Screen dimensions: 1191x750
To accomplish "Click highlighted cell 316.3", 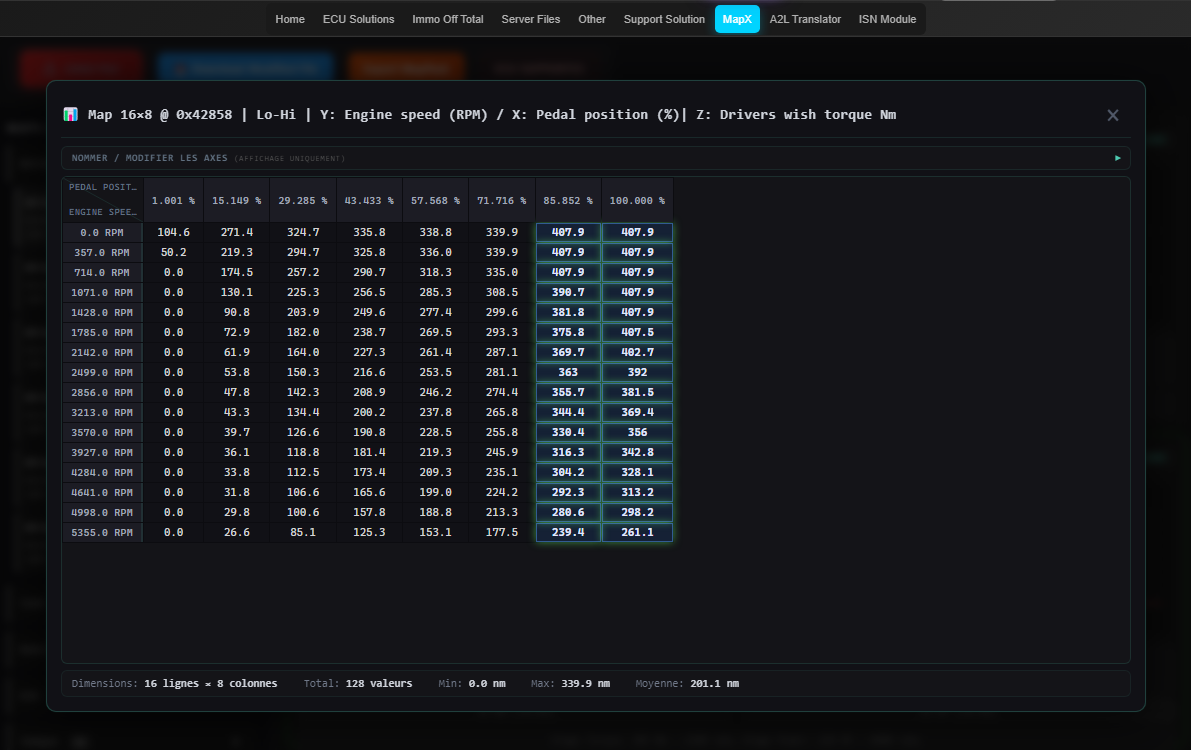I will 568,452.
